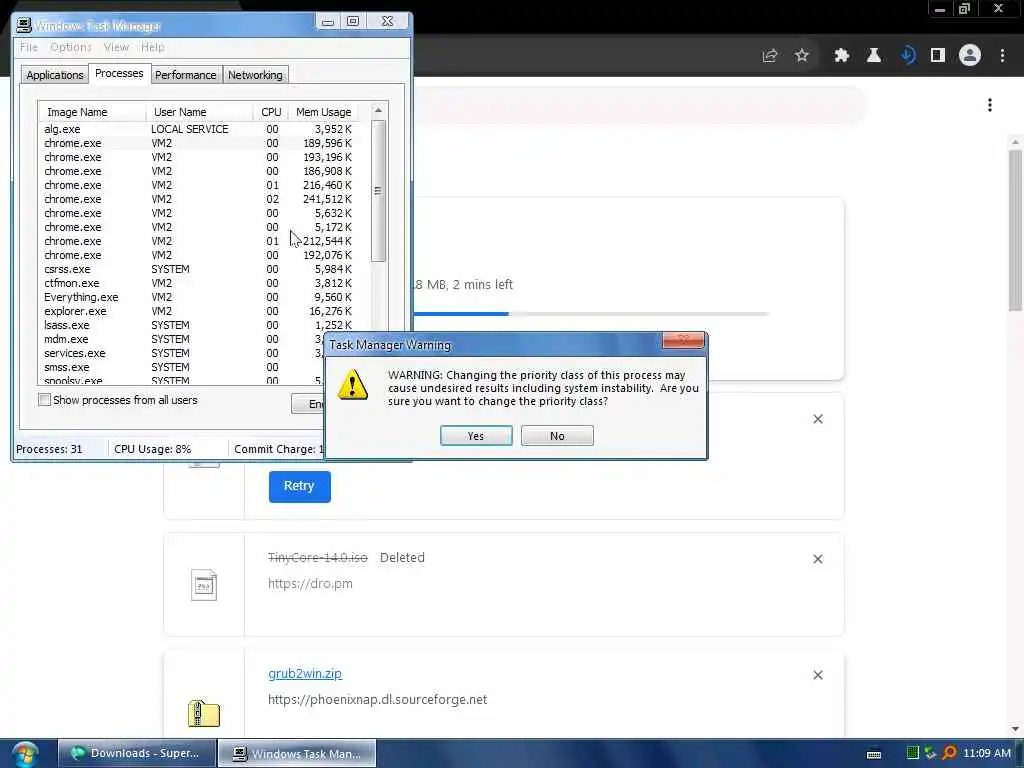Select csrss.exe process row
This screenshot has width=1024, height=768.
coord(198,269)
